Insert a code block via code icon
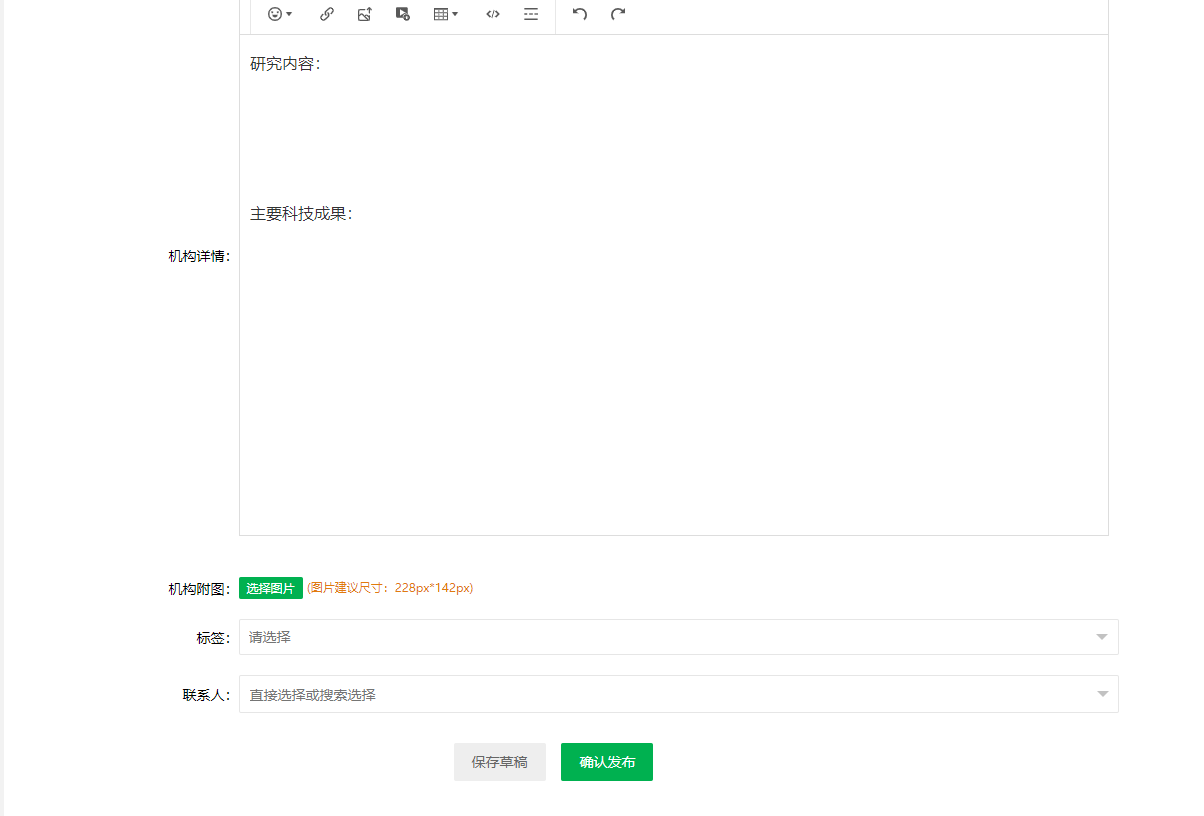1204x816 pixels. click(x=492, y=14)
